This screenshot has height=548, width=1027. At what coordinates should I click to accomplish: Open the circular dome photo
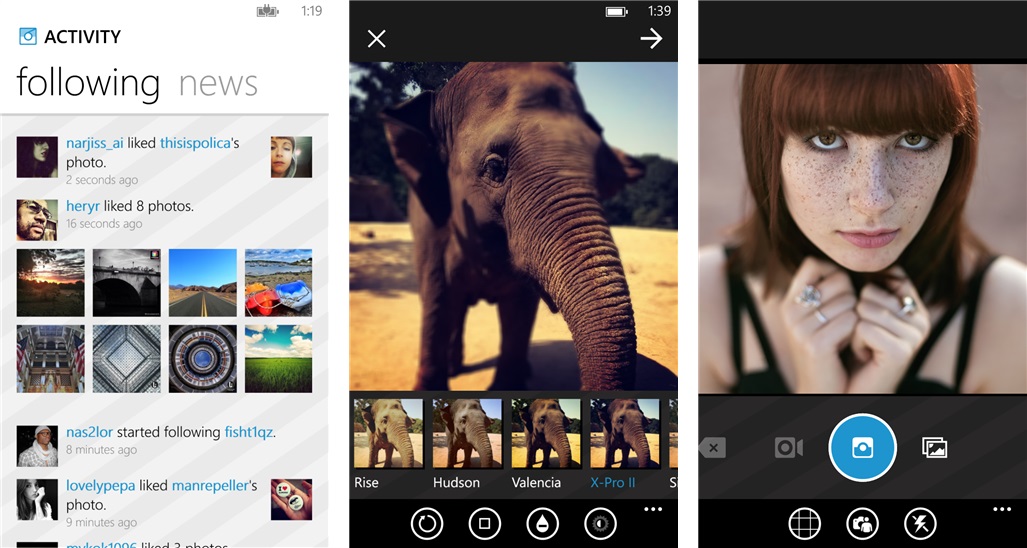click(x=203, y=359)
